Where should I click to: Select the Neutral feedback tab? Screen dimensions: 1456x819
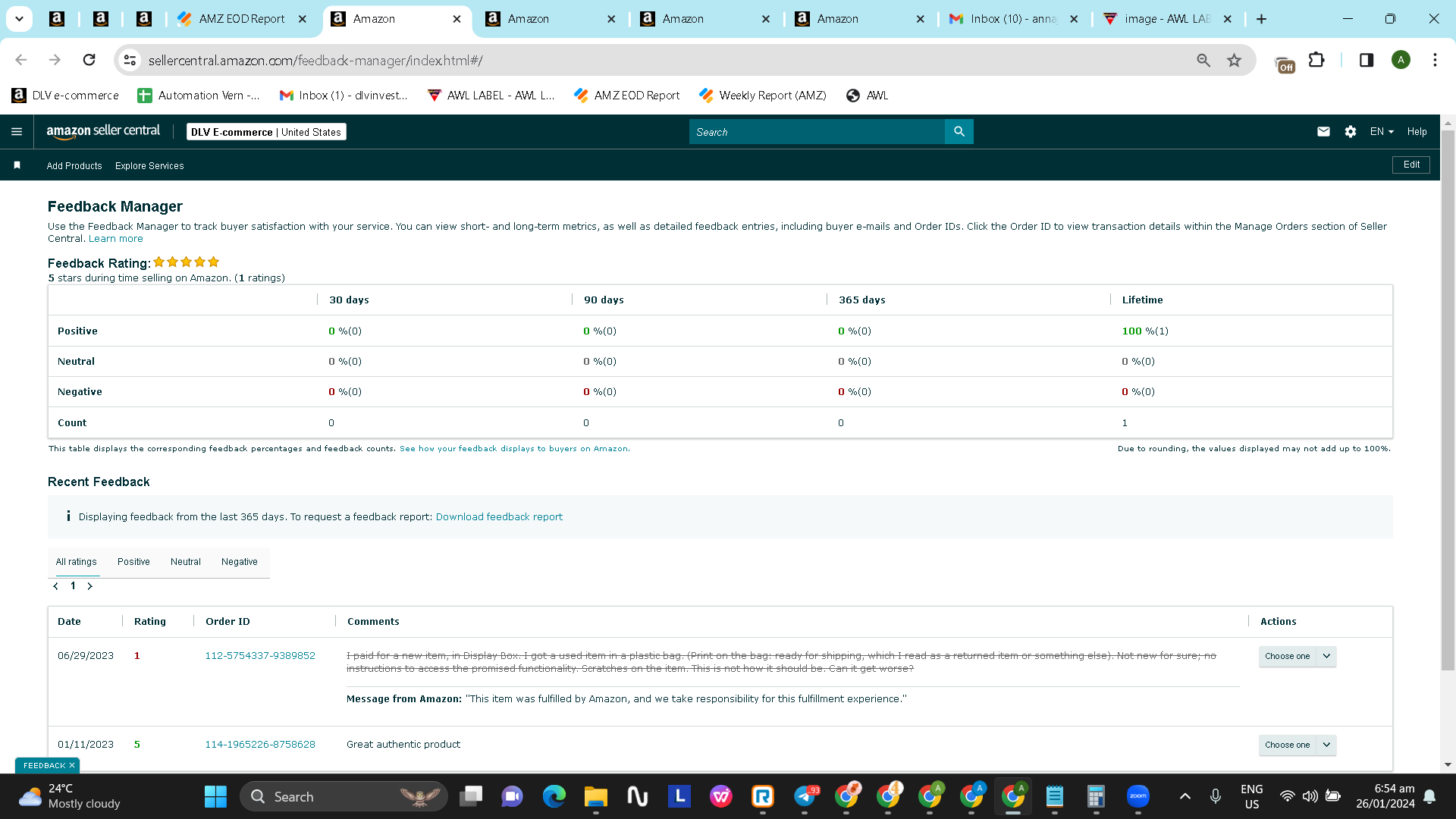coord(186,562)
